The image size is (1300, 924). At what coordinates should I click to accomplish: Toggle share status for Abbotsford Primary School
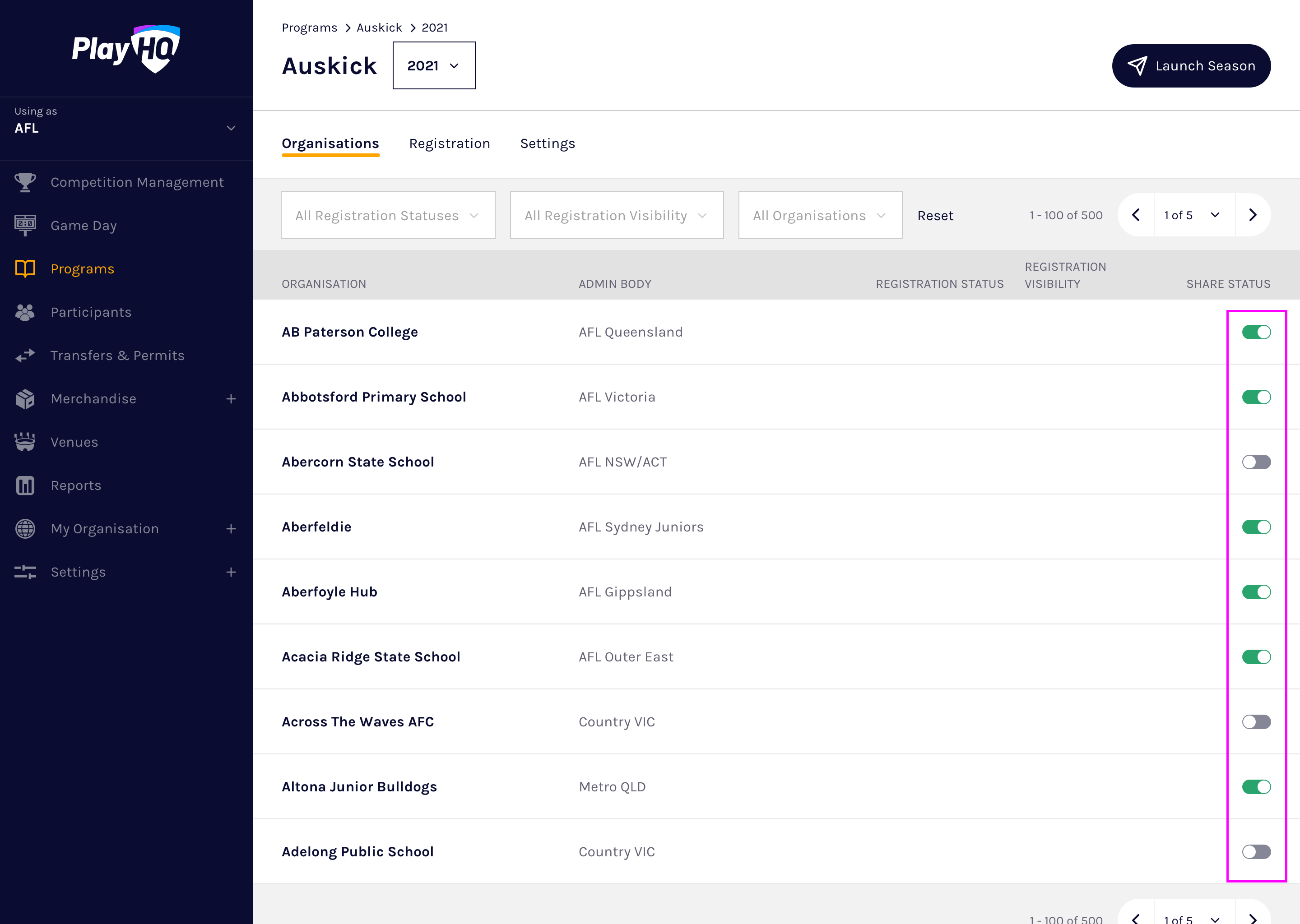click(1256, 397)
